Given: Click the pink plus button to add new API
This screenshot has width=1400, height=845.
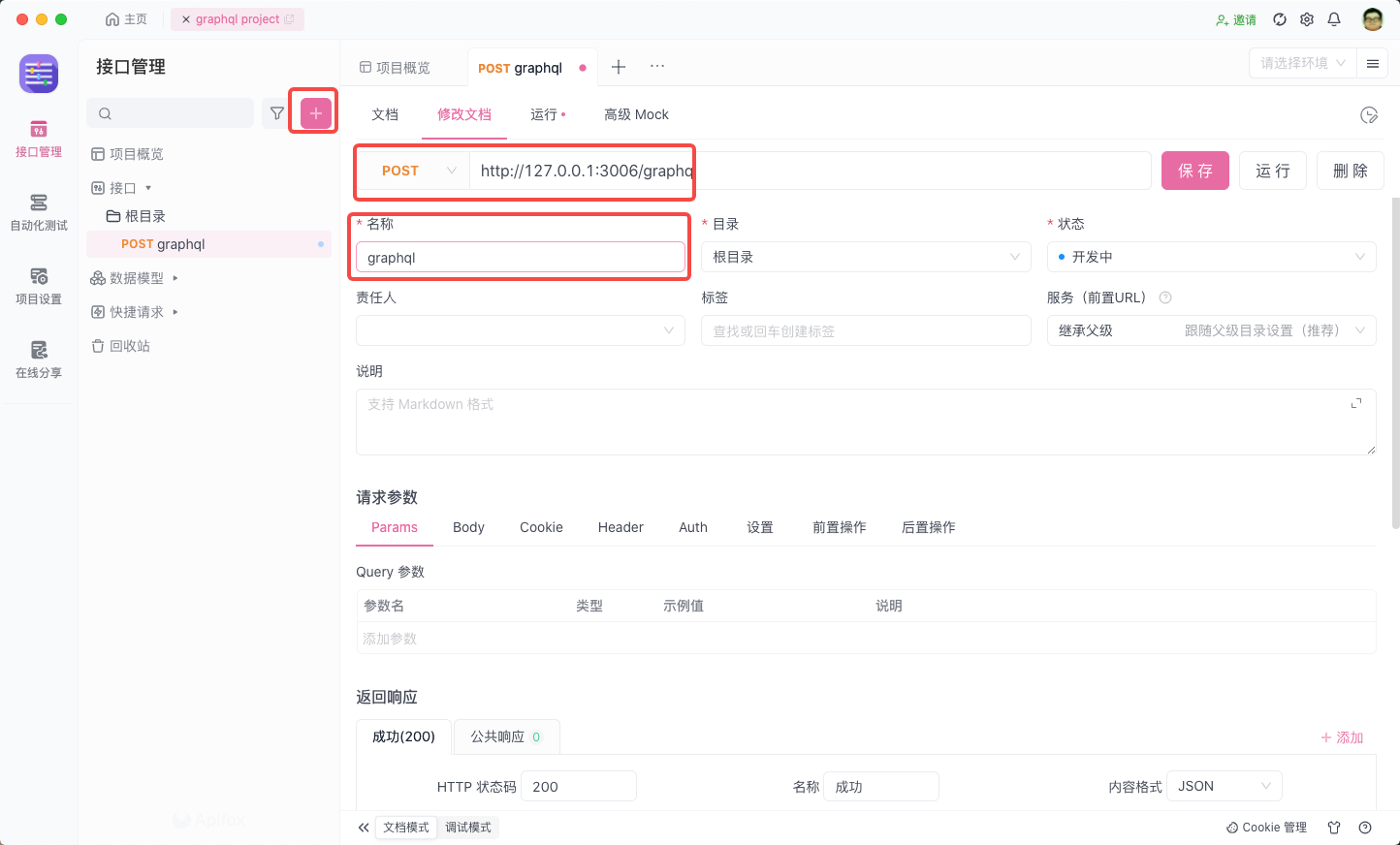Looking at the screenshot, I should [x=313, y=112].
